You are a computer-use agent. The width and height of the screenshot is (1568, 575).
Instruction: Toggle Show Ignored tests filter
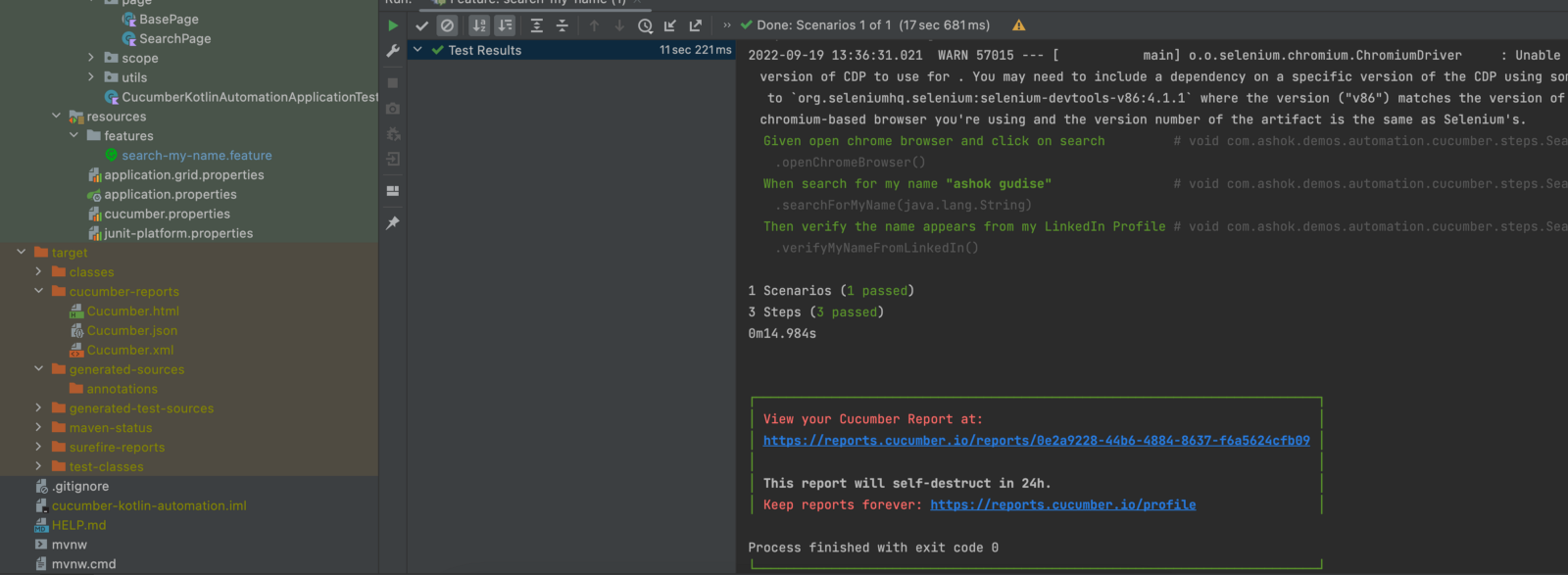tap(447, 25)
